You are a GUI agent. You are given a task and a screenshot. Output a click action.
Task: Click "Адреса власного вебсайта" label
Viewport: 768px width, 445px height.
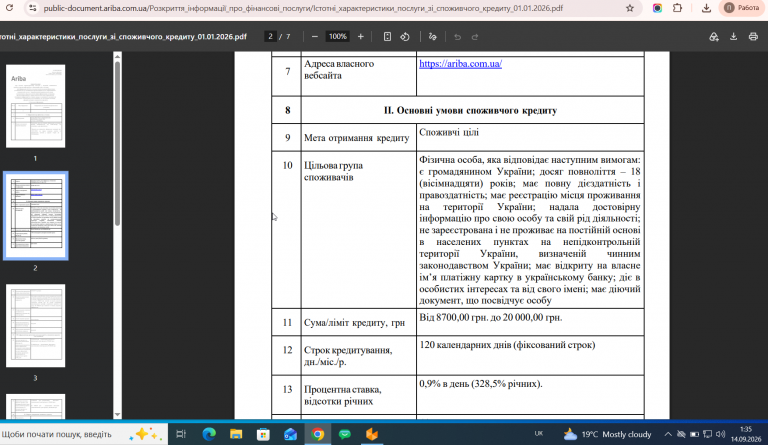[x=339, y=70]
